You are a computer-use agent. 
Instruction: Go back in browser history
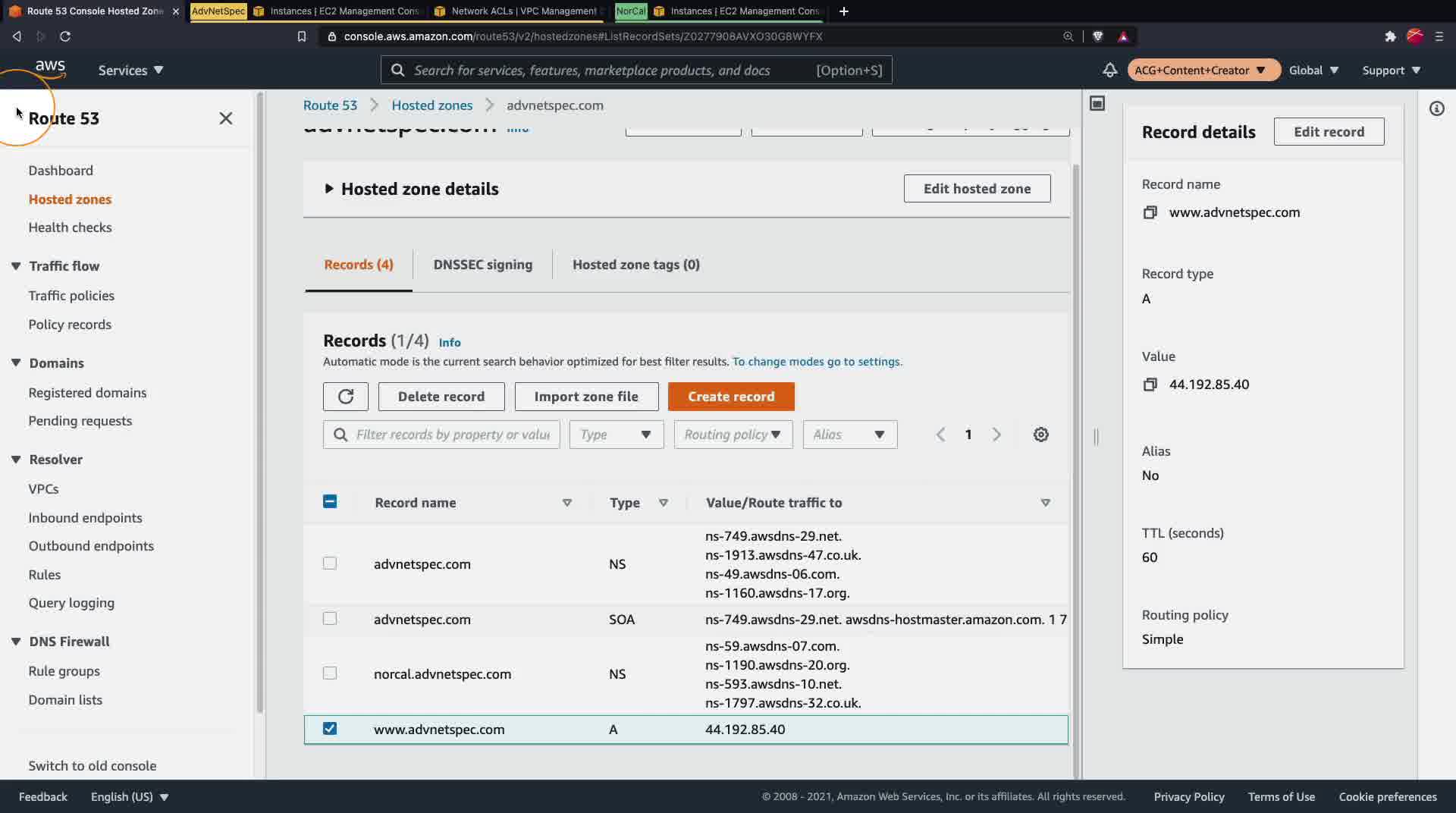(17, 36)
